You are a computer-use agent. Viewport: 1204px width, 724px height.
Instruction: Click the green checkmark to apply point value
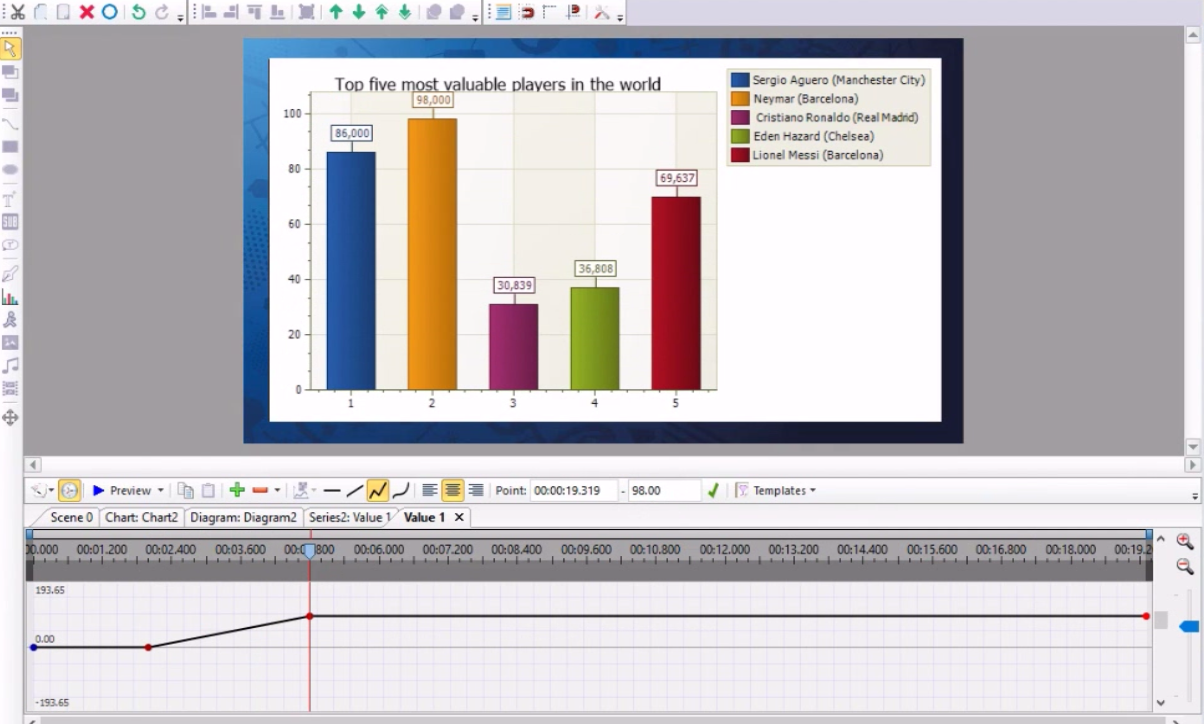click(x=713, y=490)
